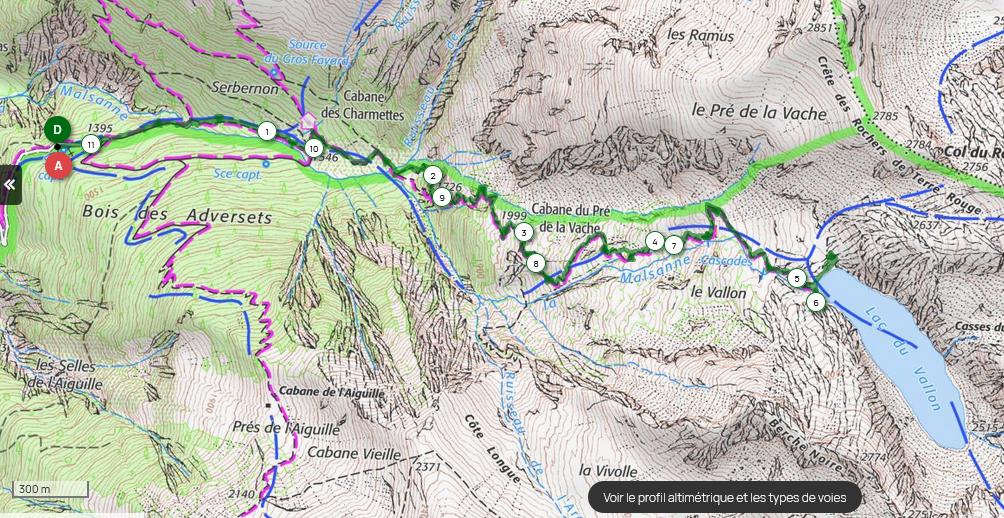The width and height of the screenshot is (1004, 518).
Task: Select waypoint marker 7 on the route
Action: (x=673, y=245)
